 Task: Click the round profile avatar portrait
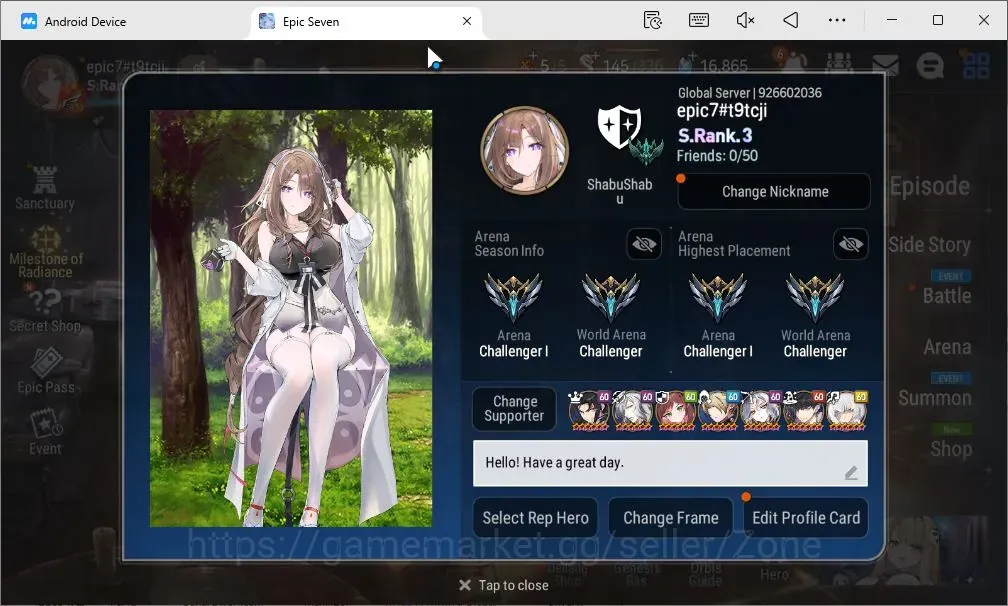click(x=524, y=150)
